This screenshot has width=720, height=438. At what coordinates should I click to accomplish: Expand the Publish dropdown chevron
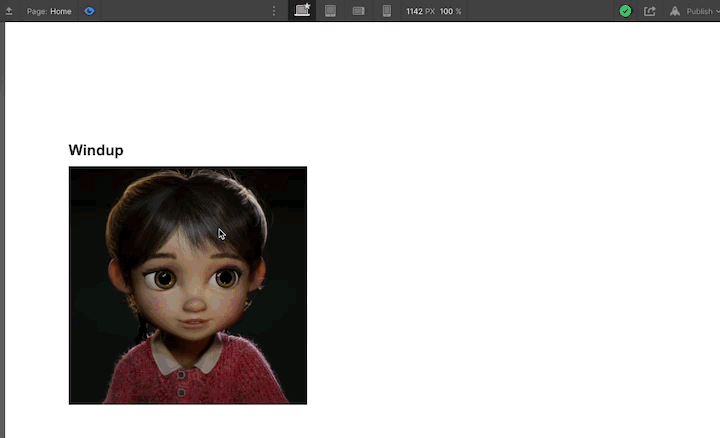[716, 11]
